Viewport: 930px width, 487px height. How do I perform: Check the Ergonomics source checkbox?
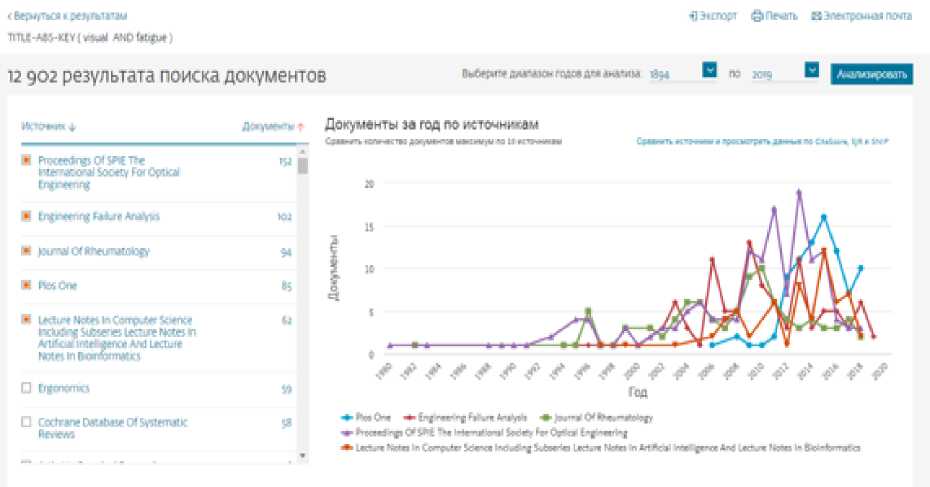pyautogui.click(x=27, y=388)
